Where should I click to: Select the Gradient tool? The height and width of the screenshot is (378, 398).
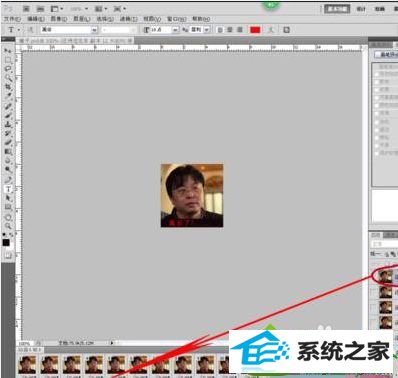8,152
